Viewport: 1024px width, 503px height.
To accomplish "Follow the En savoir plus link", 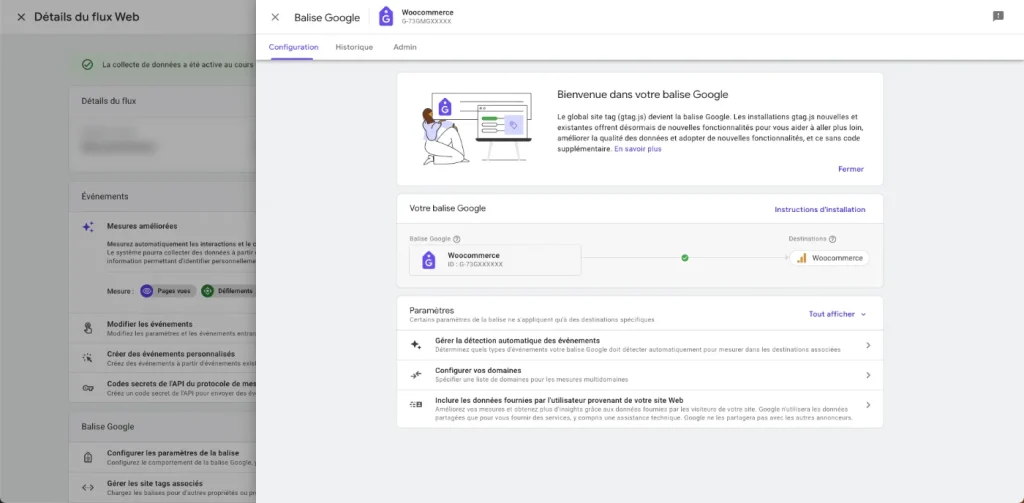I will point(637,149).
